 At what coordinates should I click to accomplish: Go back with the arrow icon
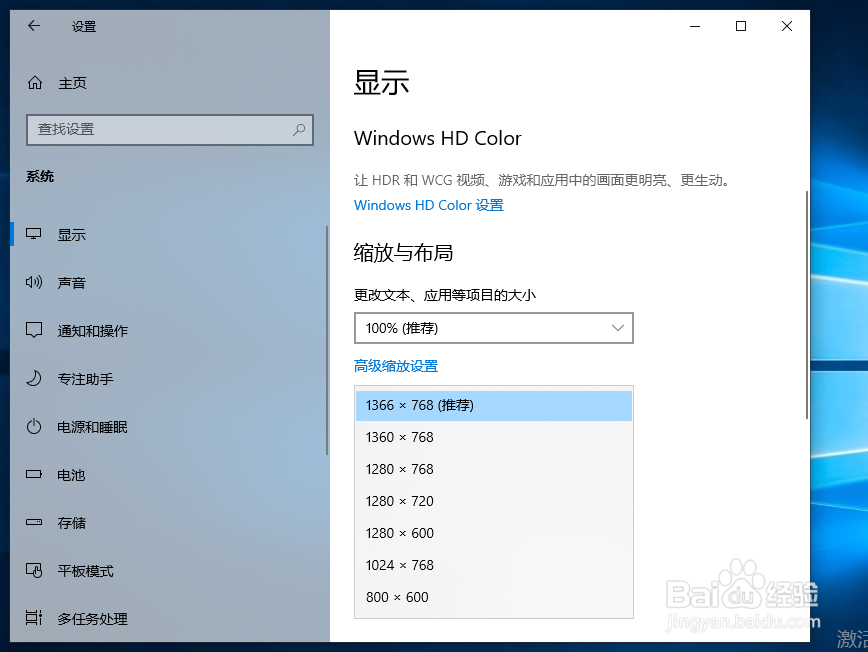[x=34, y=25]
